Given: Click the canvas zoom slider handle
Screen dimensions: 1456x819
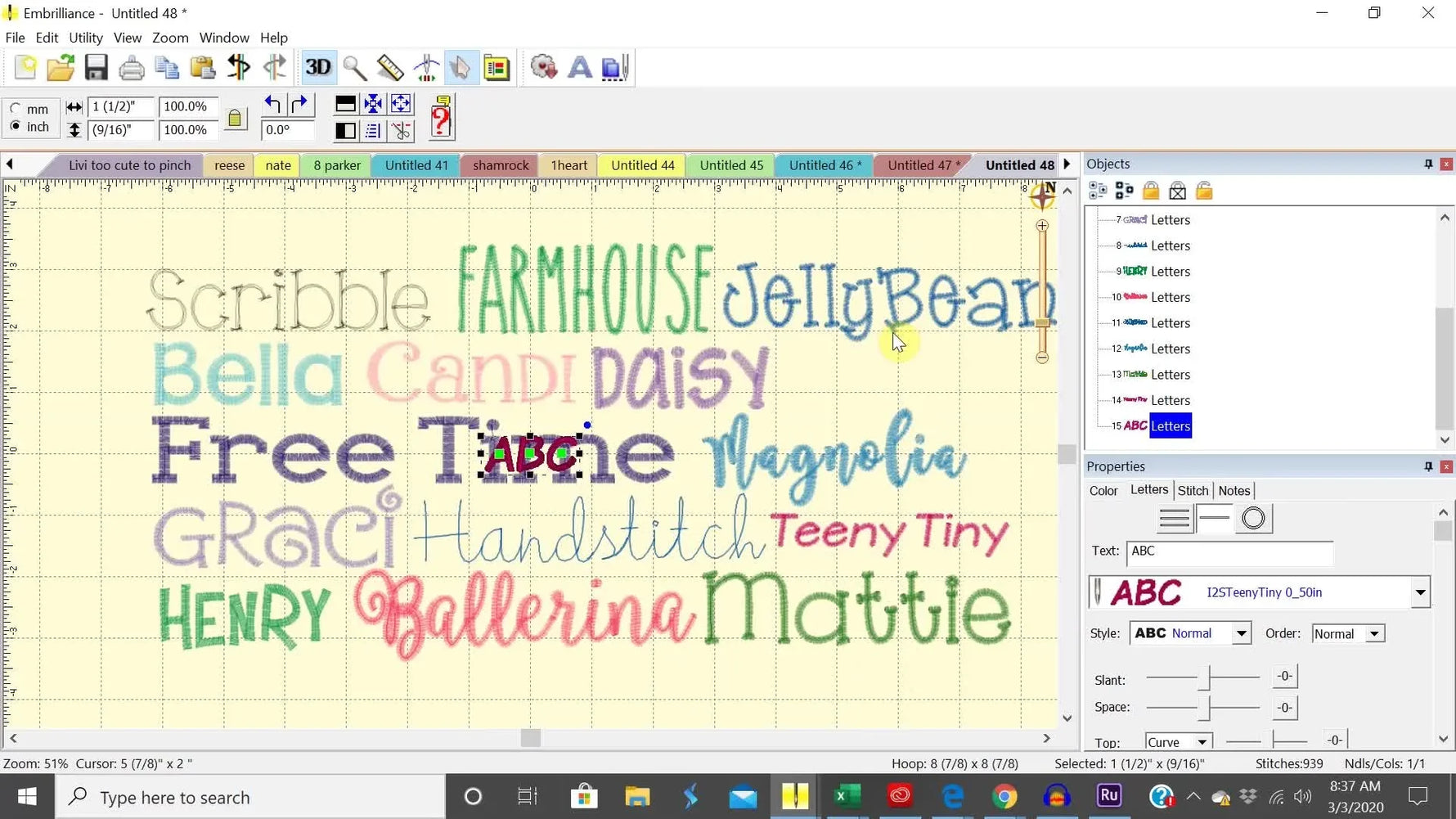Looking at the screenshot, I should point(1042,322).
